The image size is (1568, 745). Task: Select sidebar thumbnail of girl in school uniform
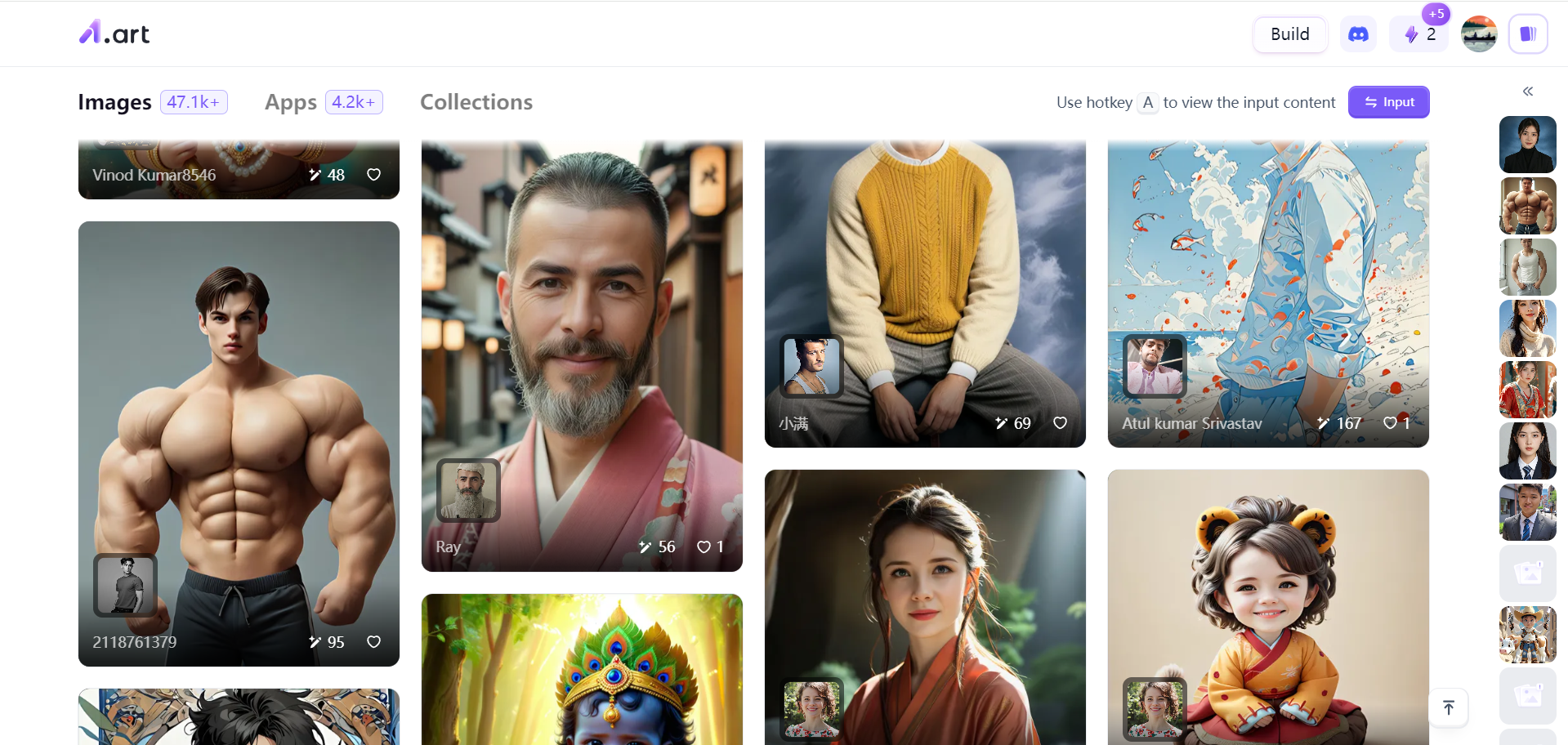(1528, 451)
